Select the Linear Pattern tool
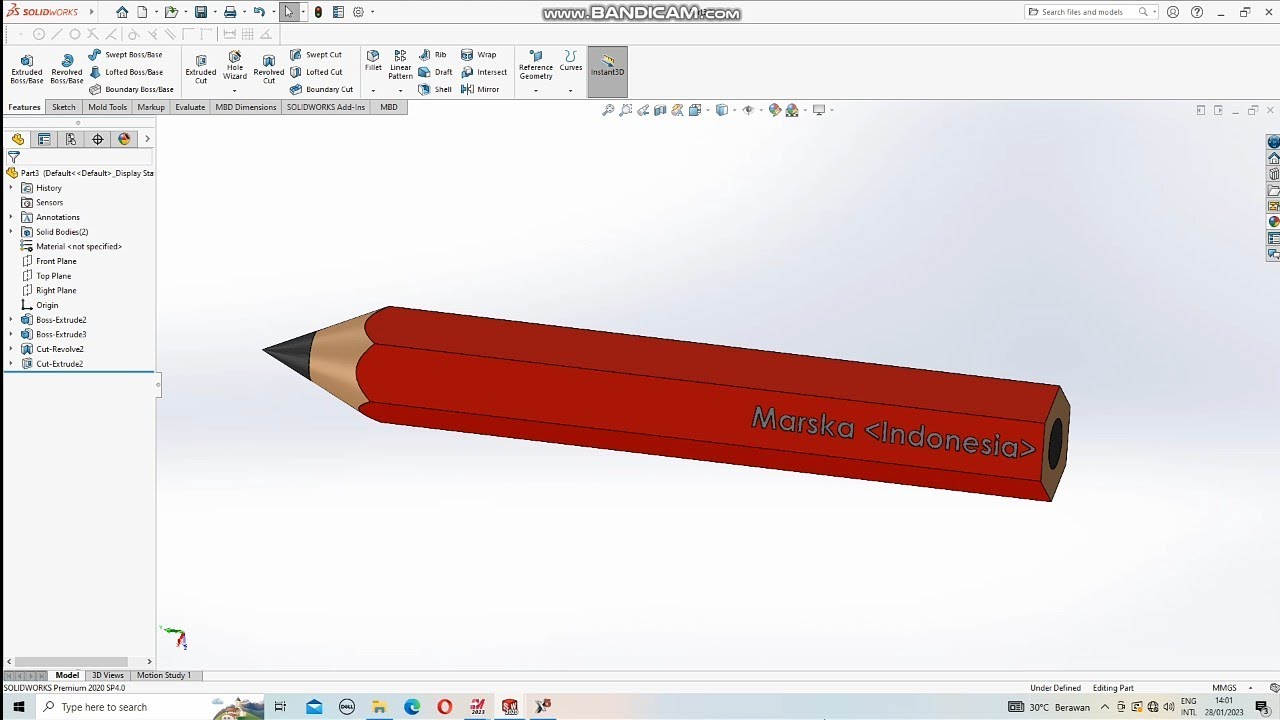 pos(400,65)
